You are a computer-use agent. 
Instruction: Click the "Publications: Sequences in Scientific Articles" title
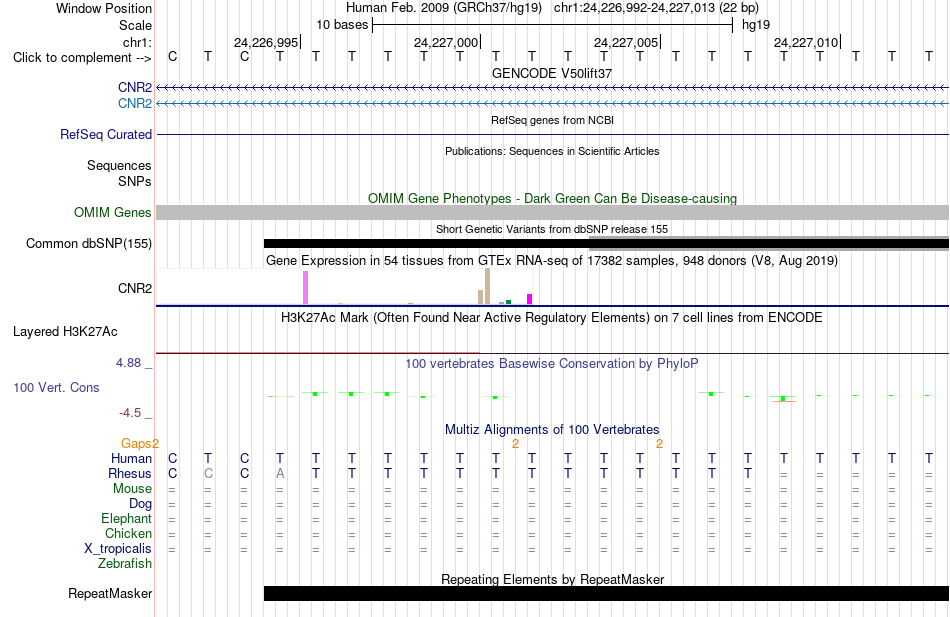tap(552, 151)
